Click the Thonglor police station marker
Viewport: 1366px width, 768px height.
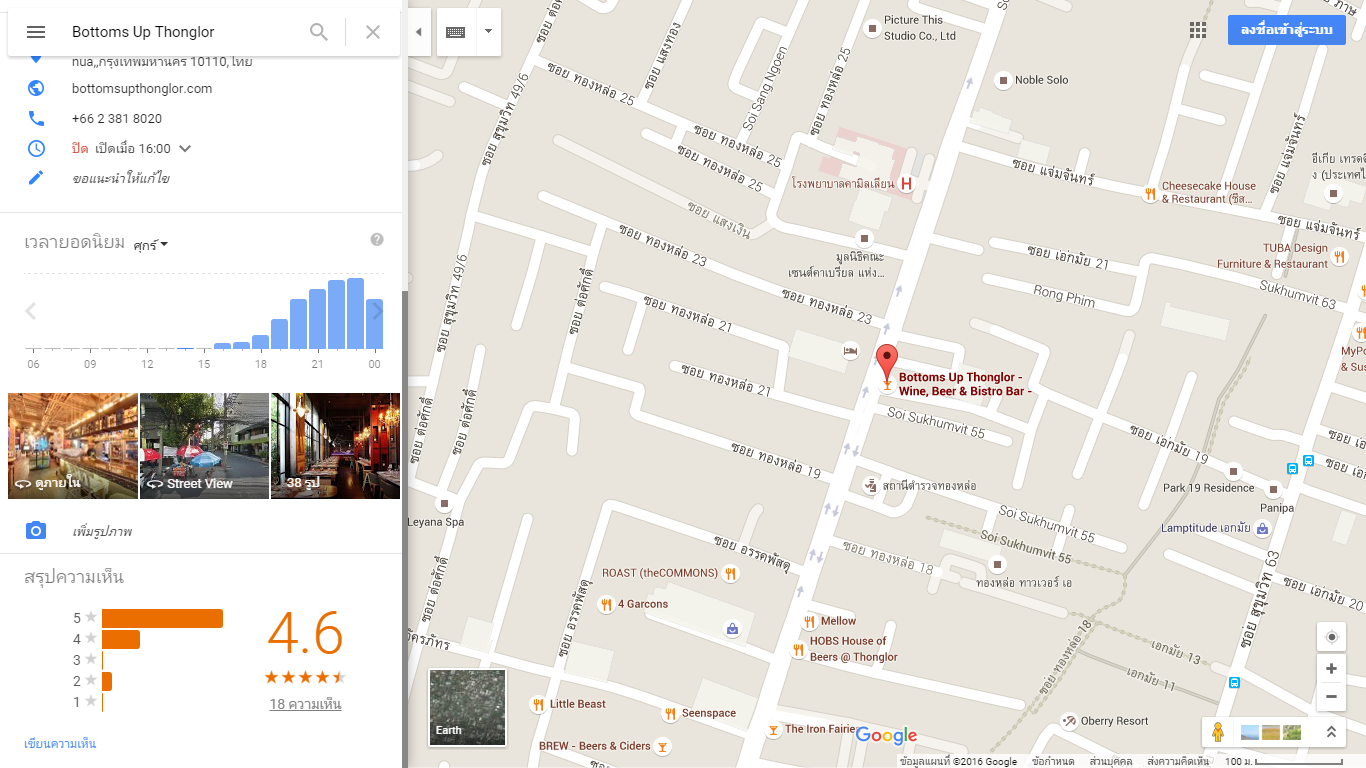pyautogui.click(x=870, y=486)
